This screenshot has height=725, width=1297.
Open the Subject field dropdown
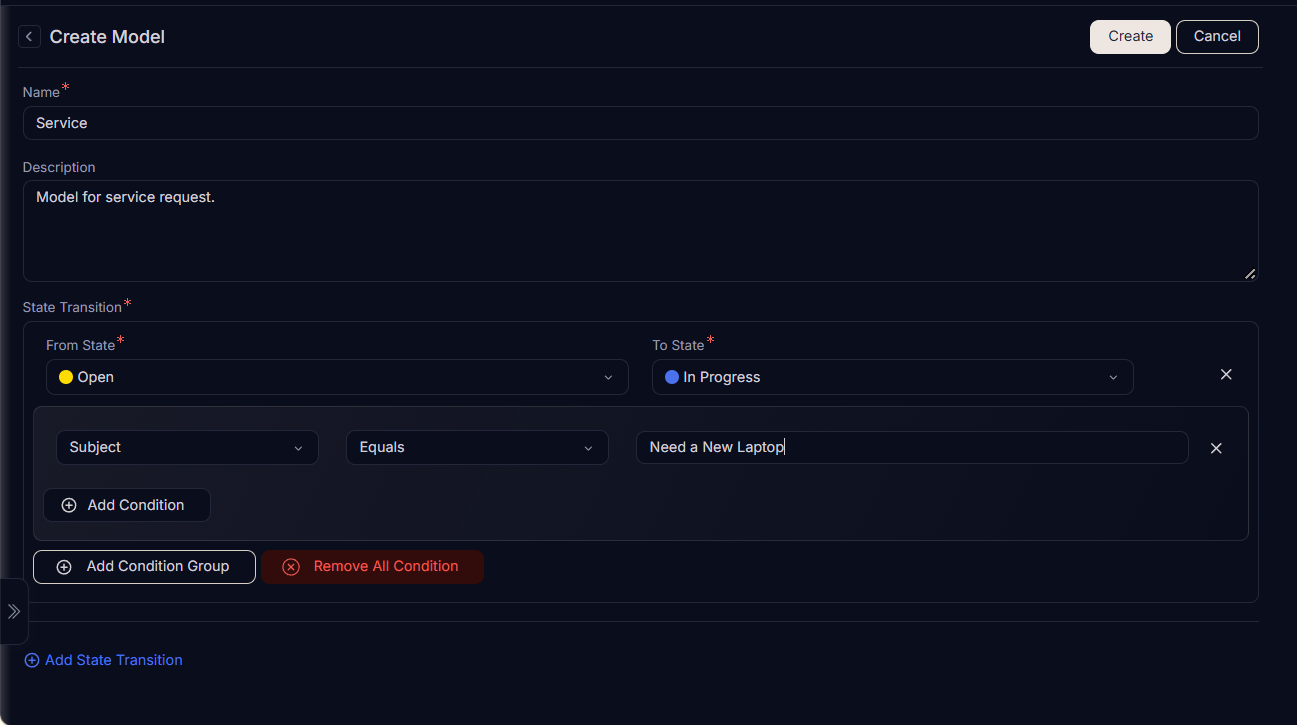187,447
